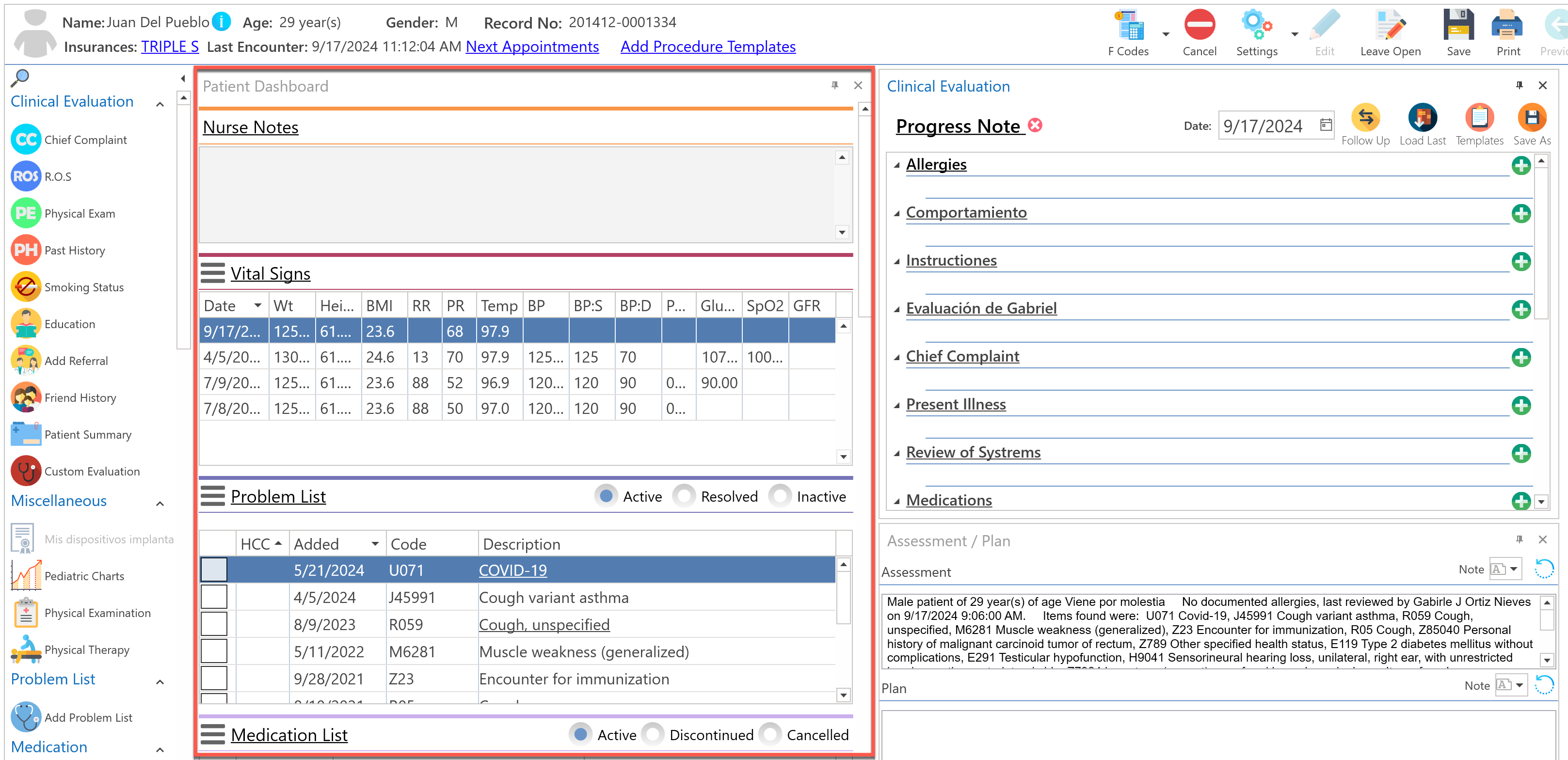1568x760 pixels.
Task: Select the Resolved problem list filter
Action: click(685, 496)
